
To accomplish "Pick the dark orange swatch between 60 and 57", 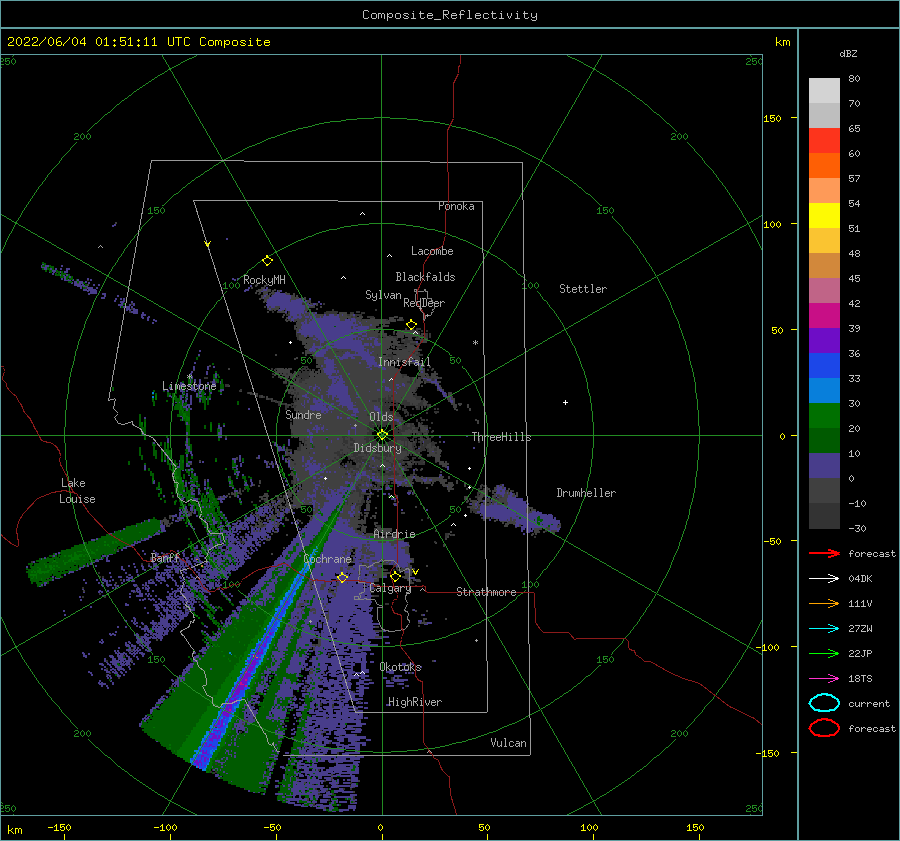I will tap(824, 165).
